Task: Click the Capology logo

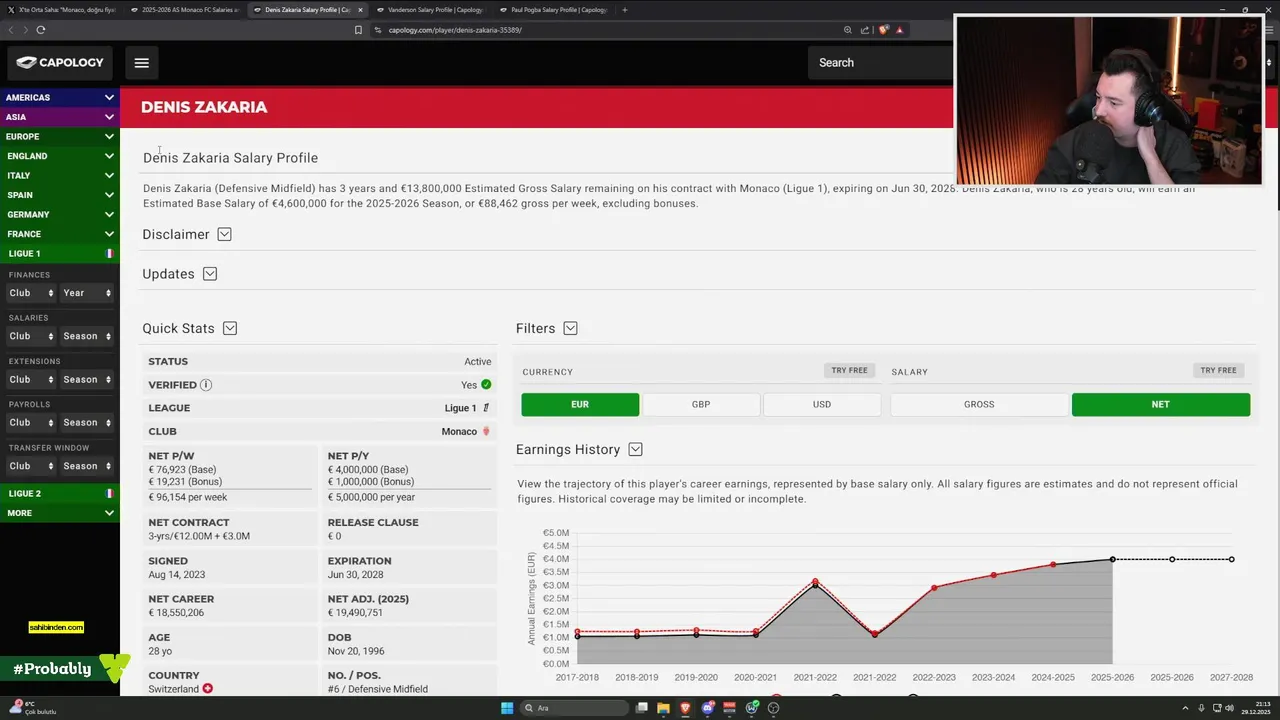Action: click(60, 62)
